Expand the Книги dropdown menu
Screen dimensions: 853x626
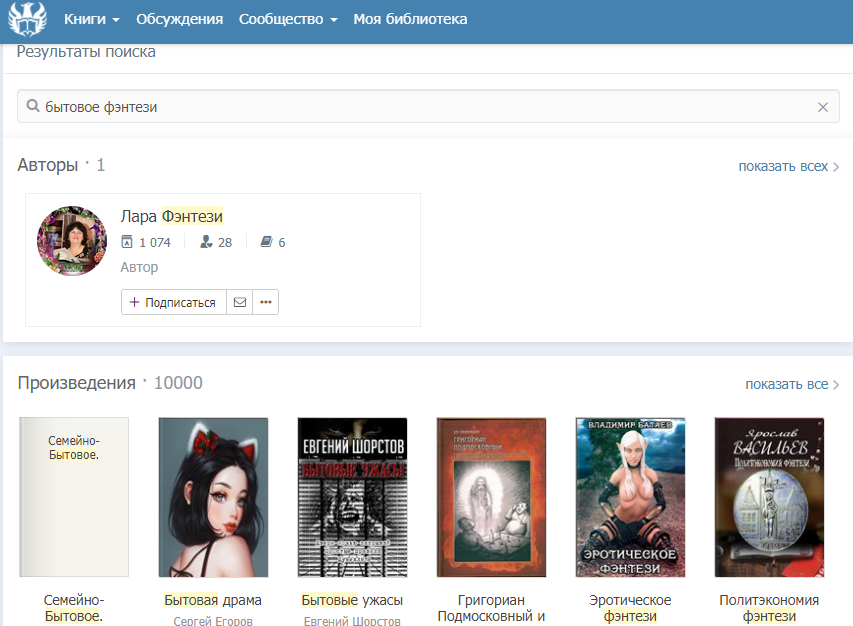pyautogui.click(x=92, y=20)
